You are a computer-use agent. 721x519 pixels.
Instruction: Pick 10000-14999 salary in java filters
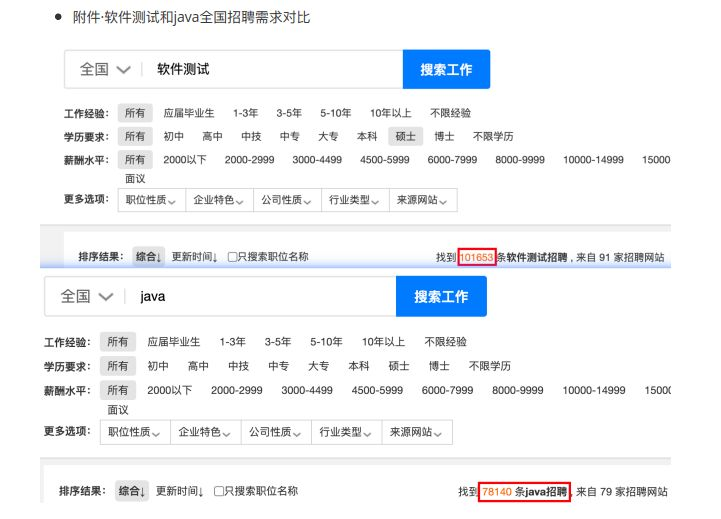click(594, 391)
